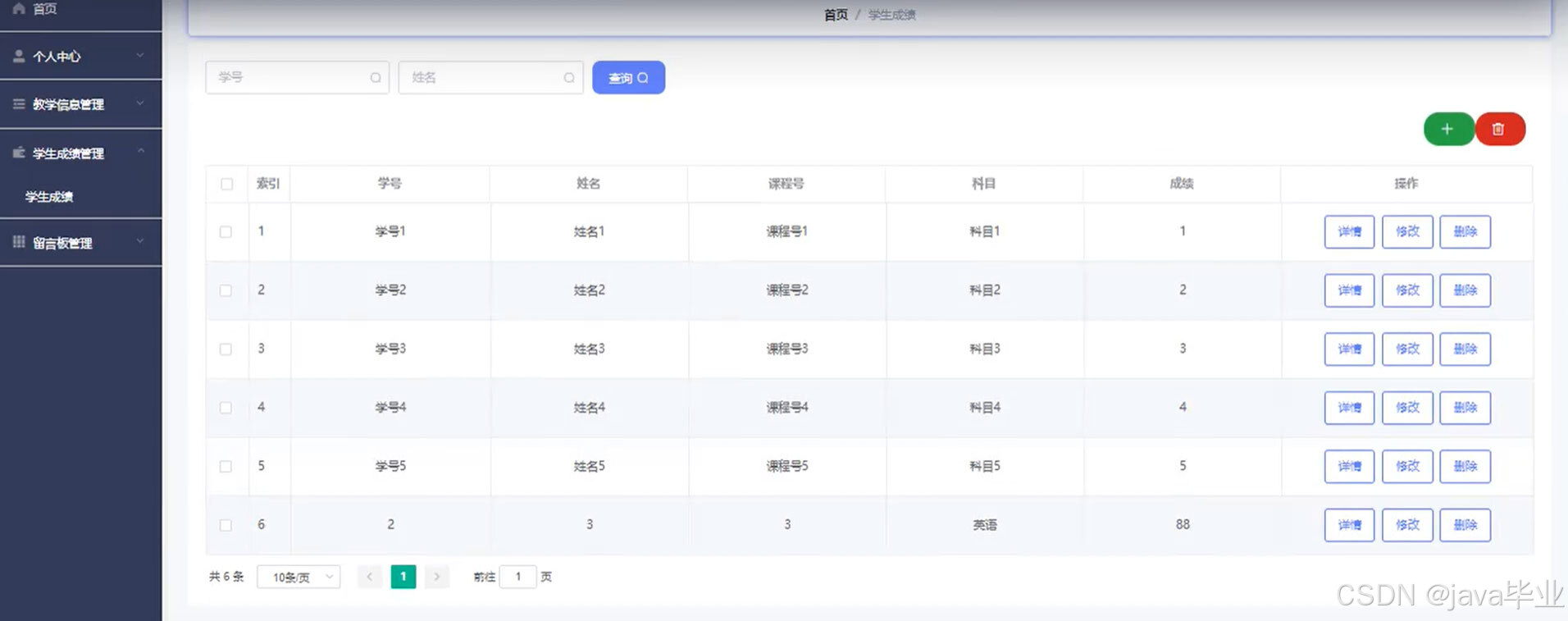The width and height of the screenshot is (1568, 621).
Task: Open the 10条/页 page size dropdown
Action: [x=299, y=577]
